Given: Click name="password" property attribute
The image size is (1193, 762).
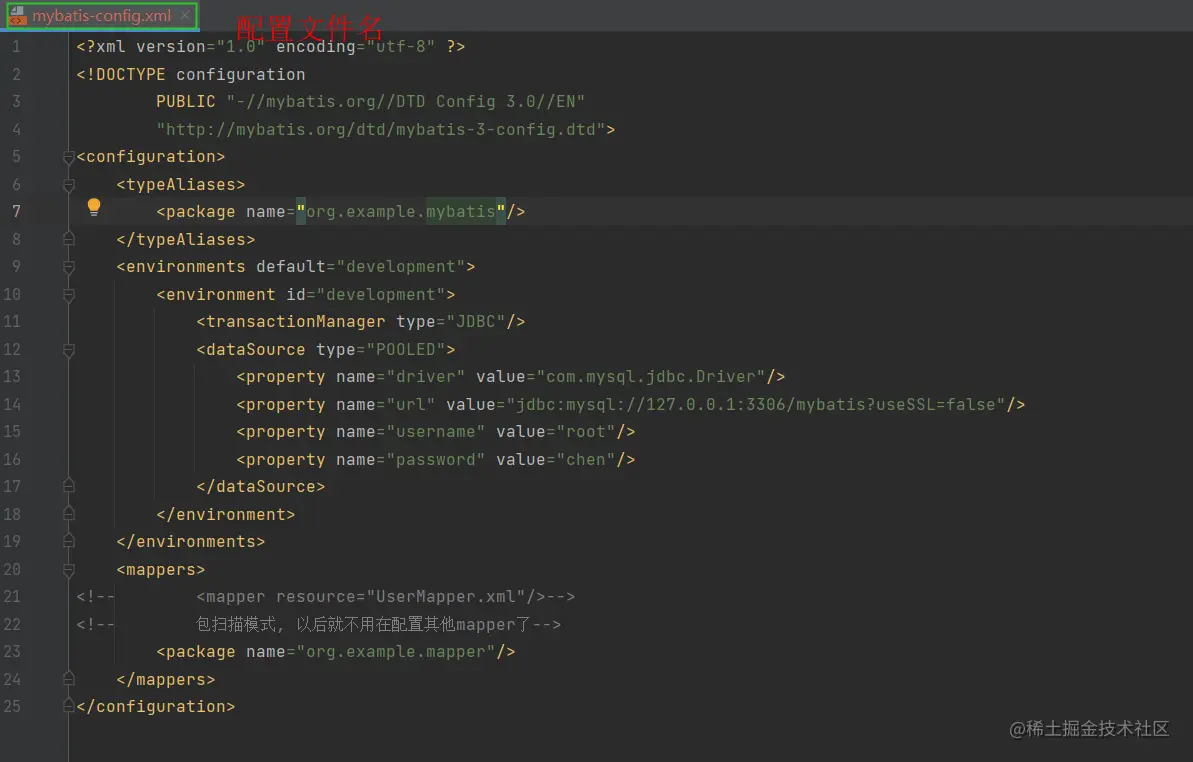Looking at the screenshot, I should click(410, 459).
